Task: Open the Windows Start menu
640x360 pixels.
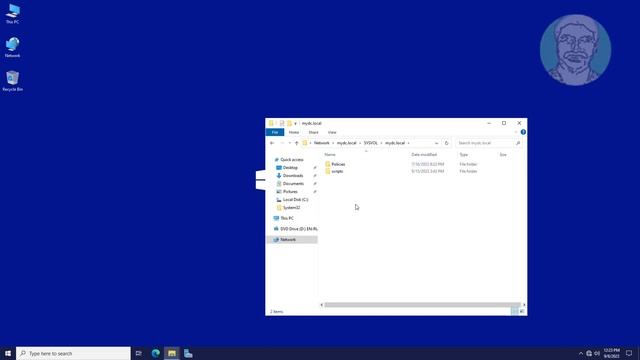Action: click(x=8, y=353)
